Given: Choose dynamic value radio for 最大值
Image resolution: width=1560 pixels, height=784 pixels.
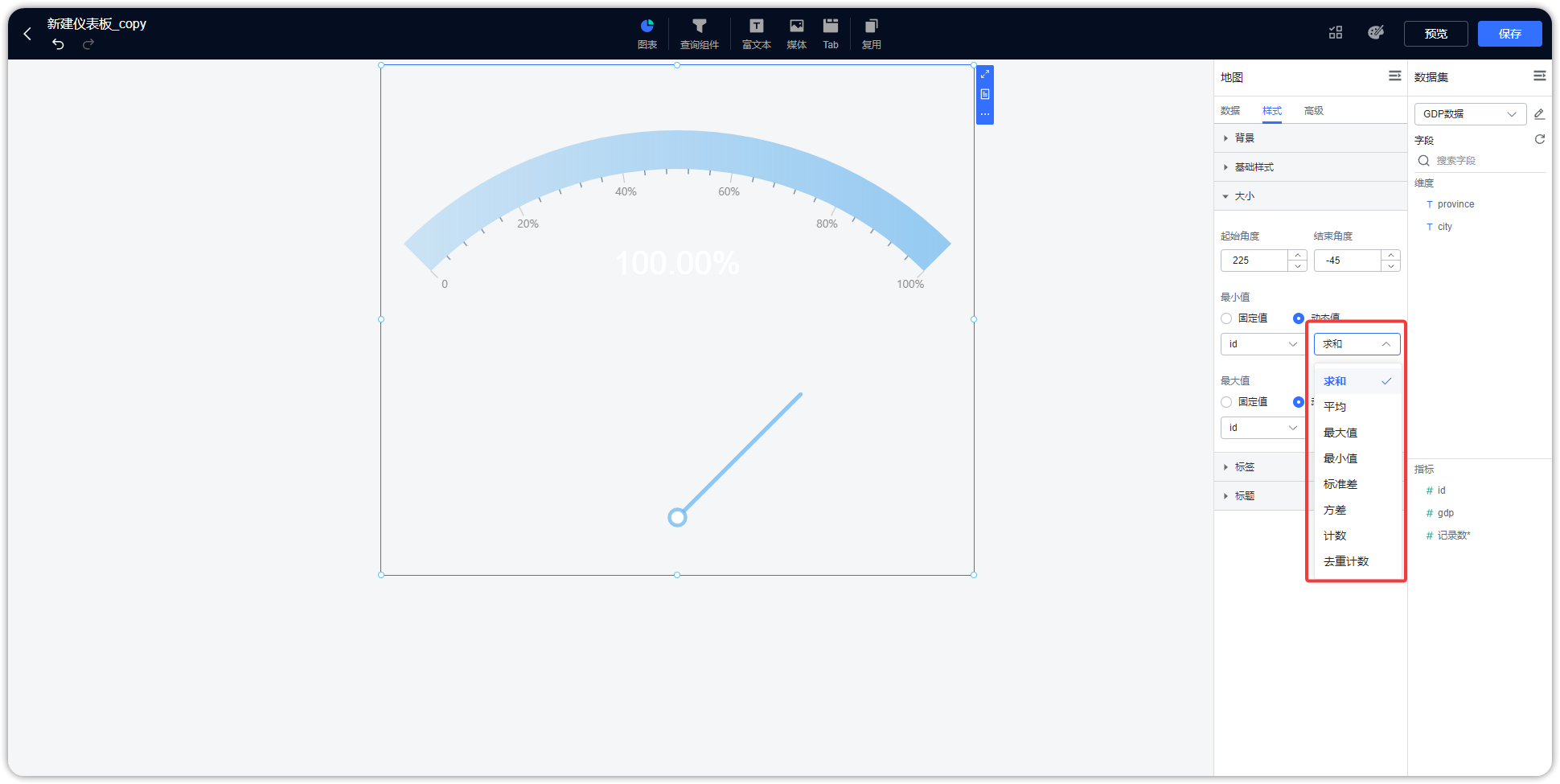Looking at the screenshot, I should pos(1299,402).
